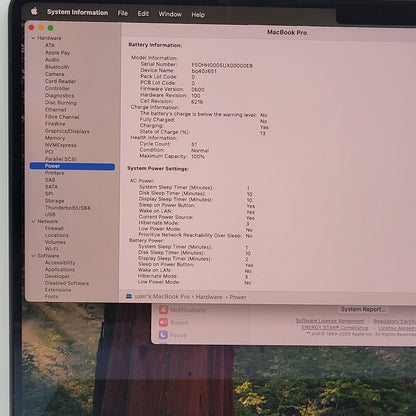Collapse the Hardware section
This screenshot has height=416, width=416.
click(x=33, y=38)
